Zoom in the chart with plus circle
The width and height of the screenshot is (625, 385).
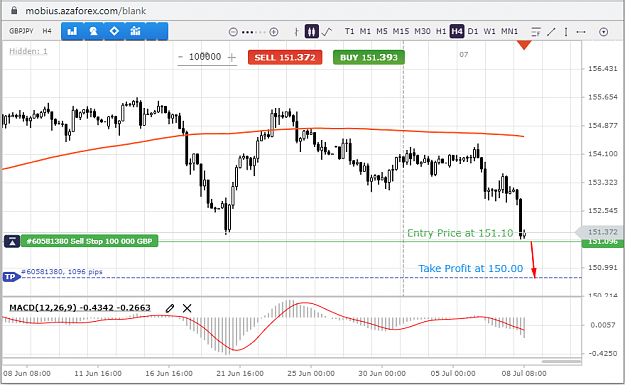274,32
